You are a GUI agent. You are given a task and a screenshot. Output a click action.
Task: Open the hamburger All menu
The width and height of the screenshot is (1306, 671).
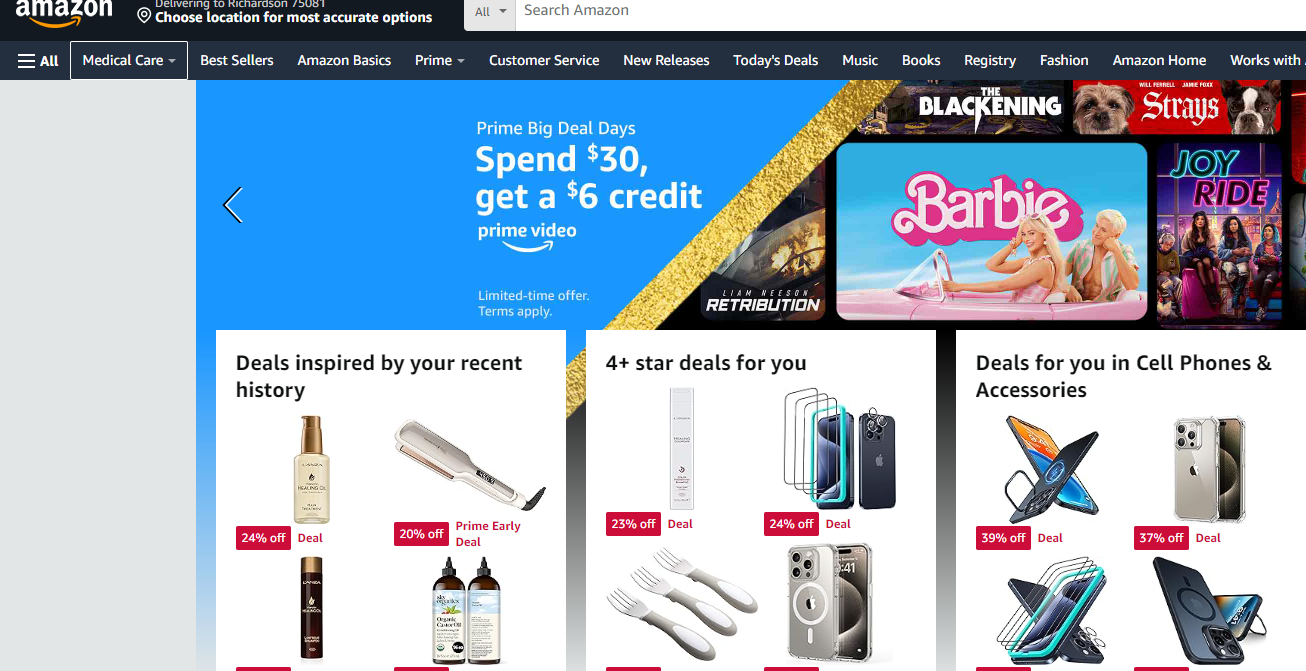pyautogui.click(x=38, y=61)
